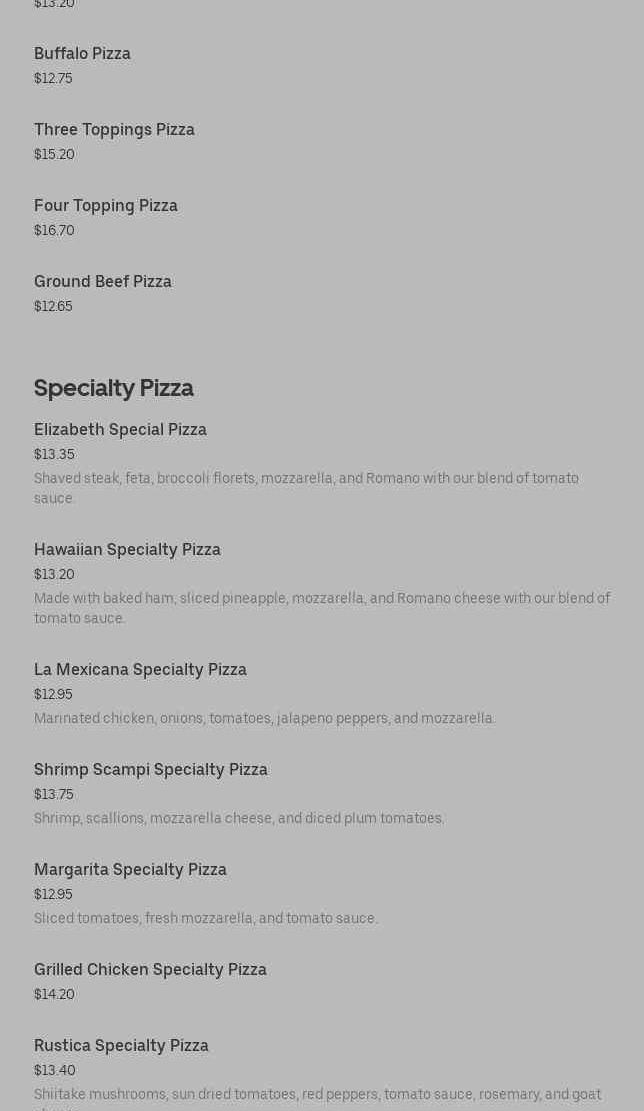Click Ground Beef Pizza title

pos(103,281)
